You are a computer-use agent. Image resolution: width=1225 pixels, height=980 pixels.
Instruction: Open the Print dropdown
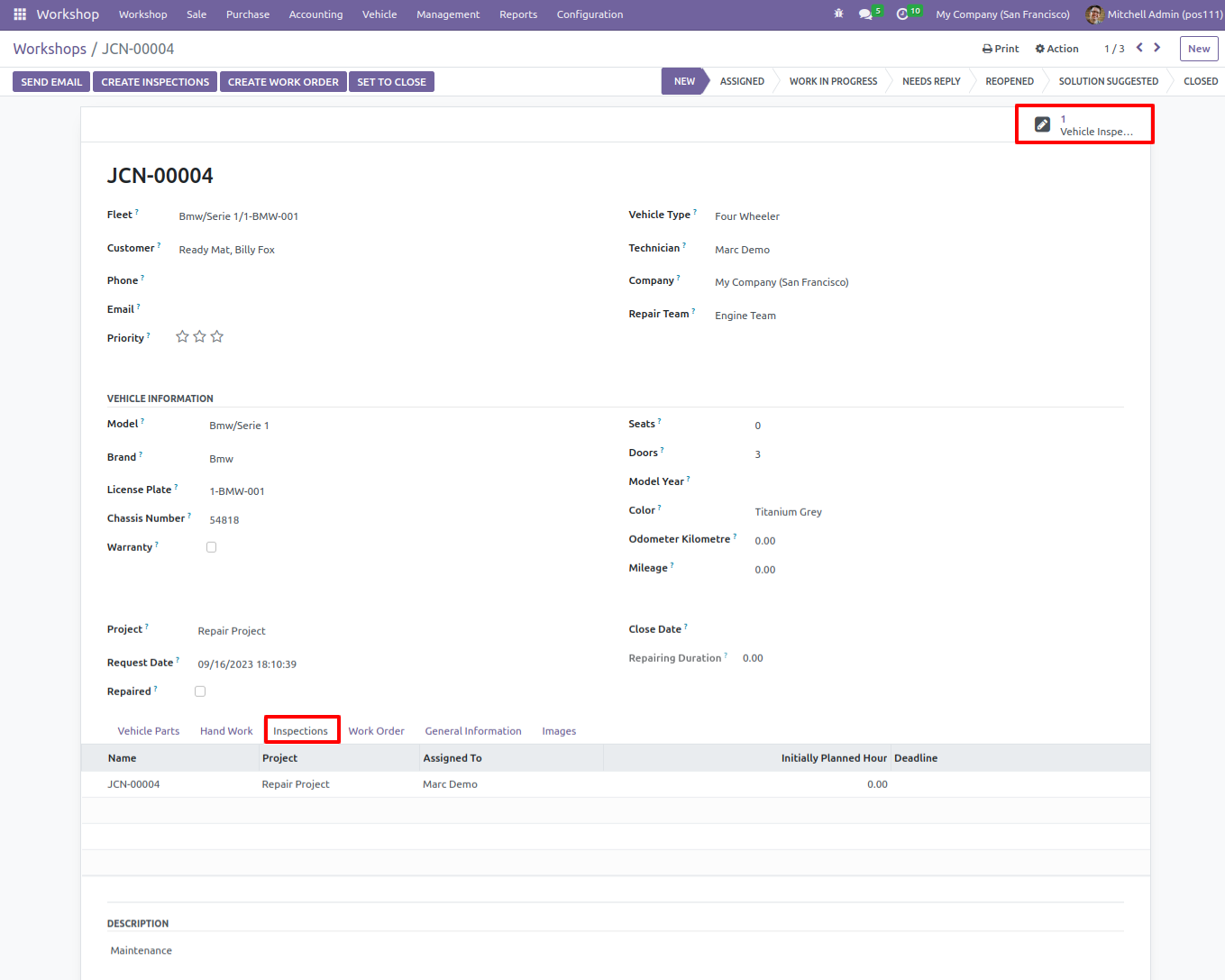tap(1001, 49)
